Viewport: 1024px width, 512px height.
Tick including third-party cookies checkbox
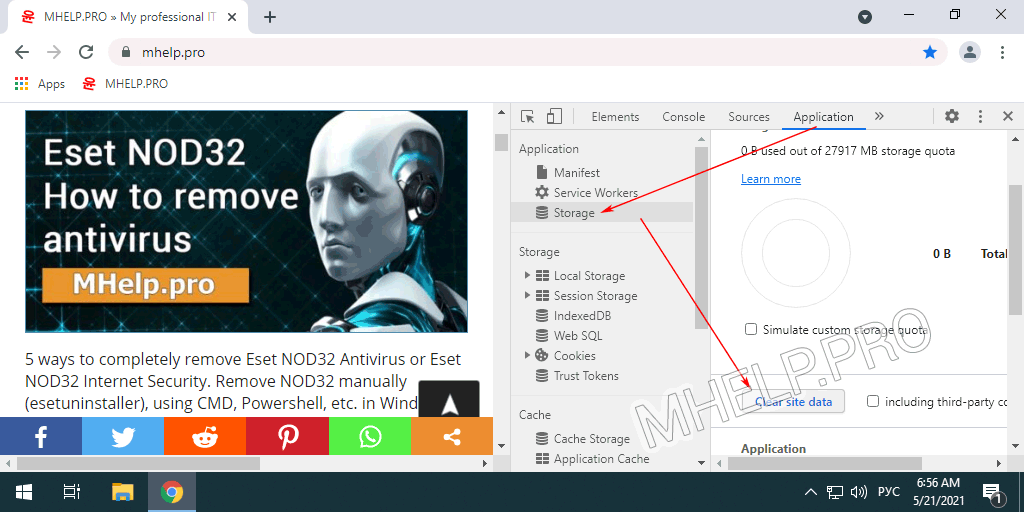tap(872, 401)
